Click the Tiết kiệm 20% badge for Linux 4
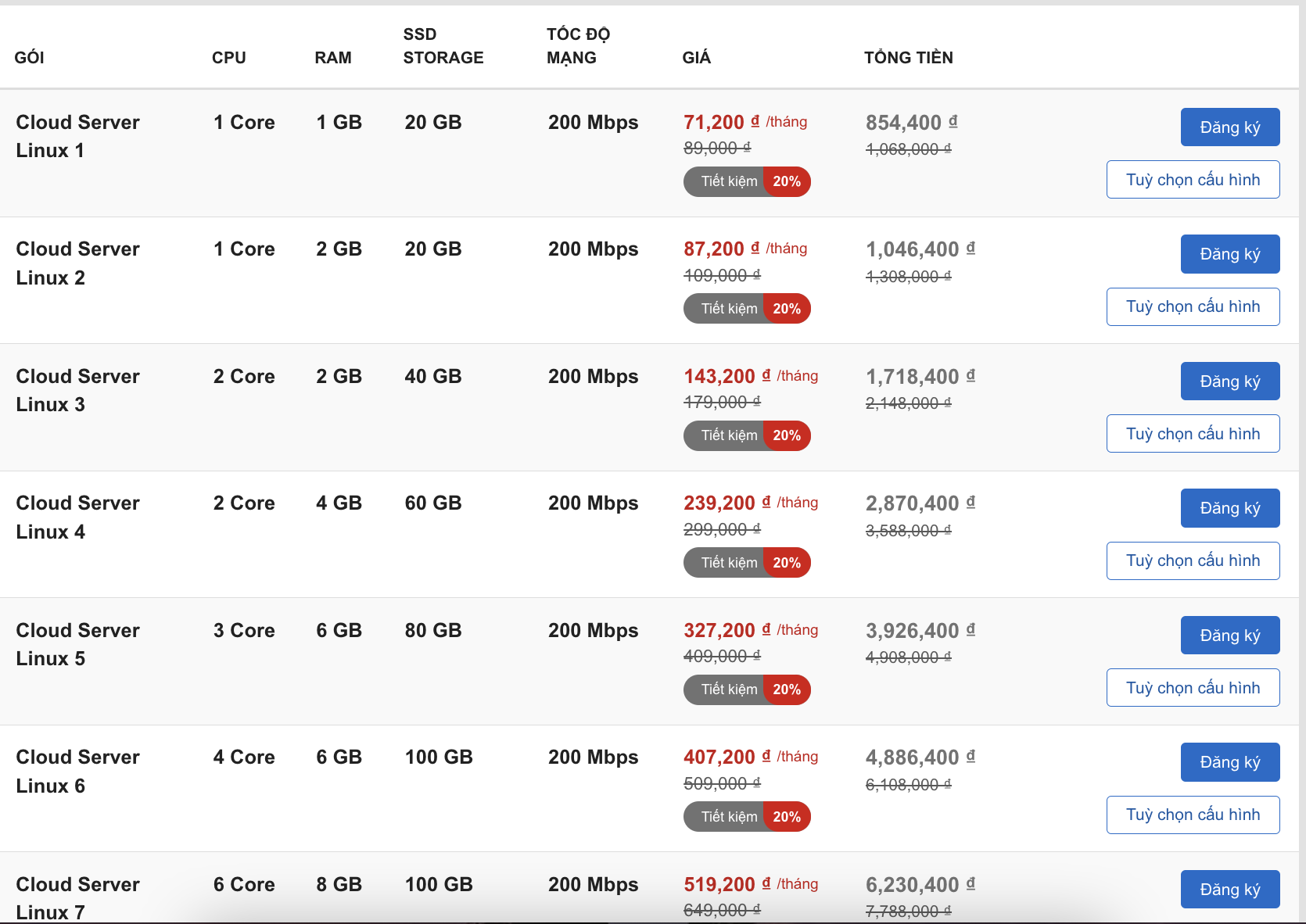 pos(747,563)
